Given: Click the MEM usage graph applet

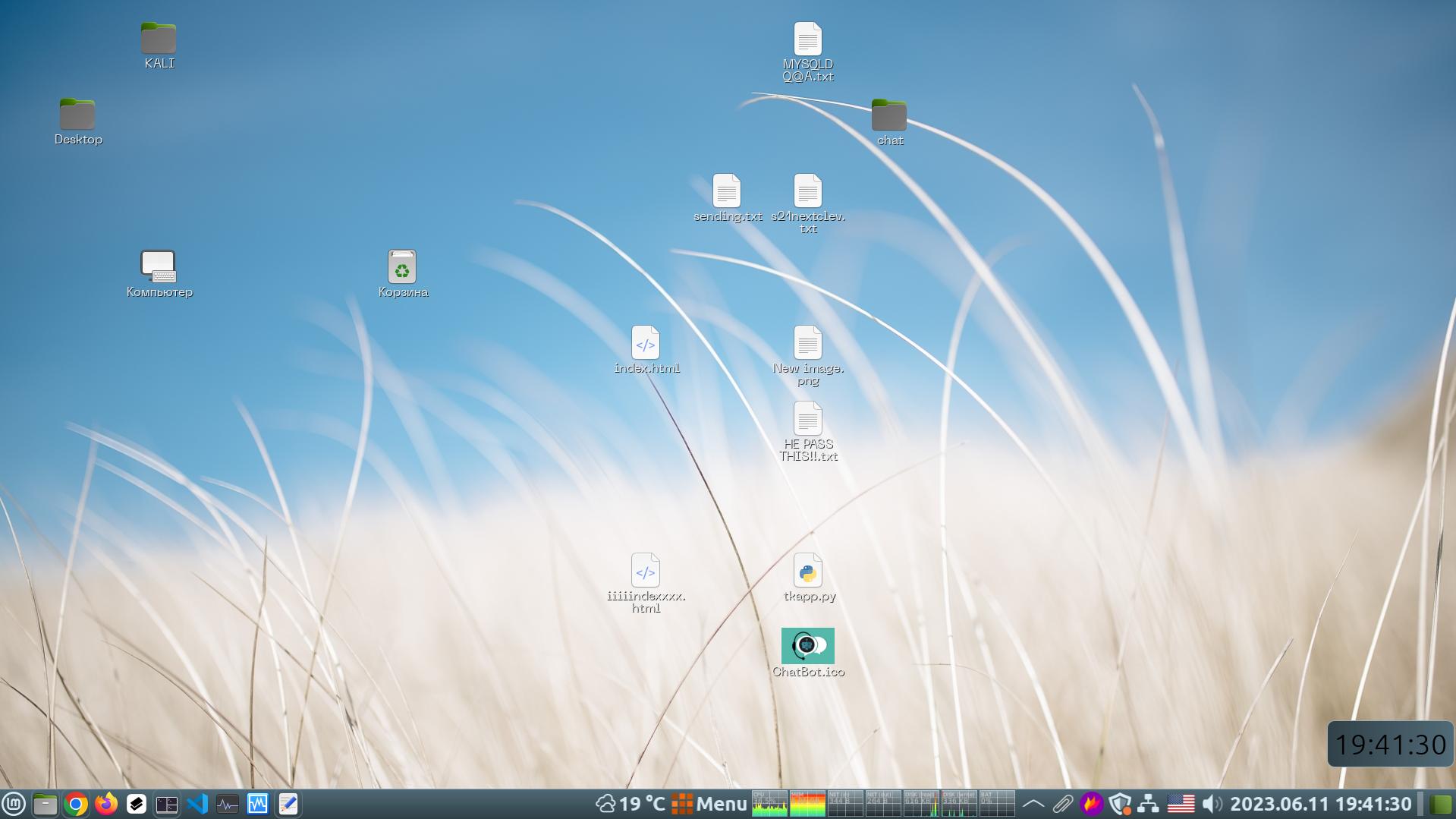Looking at the screenshot, I should [x=807, y=804].
